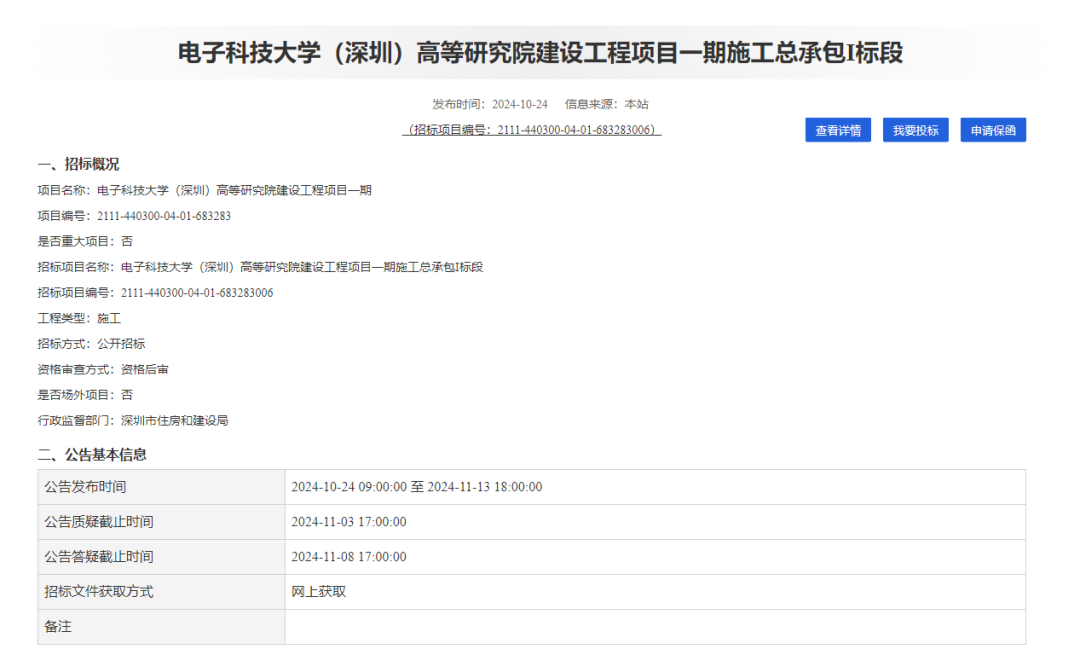
Task: Select the page title 电子科技大学（深圳）高等研究院建设工程项目一期施工总承包I标段
Action: 540,52
